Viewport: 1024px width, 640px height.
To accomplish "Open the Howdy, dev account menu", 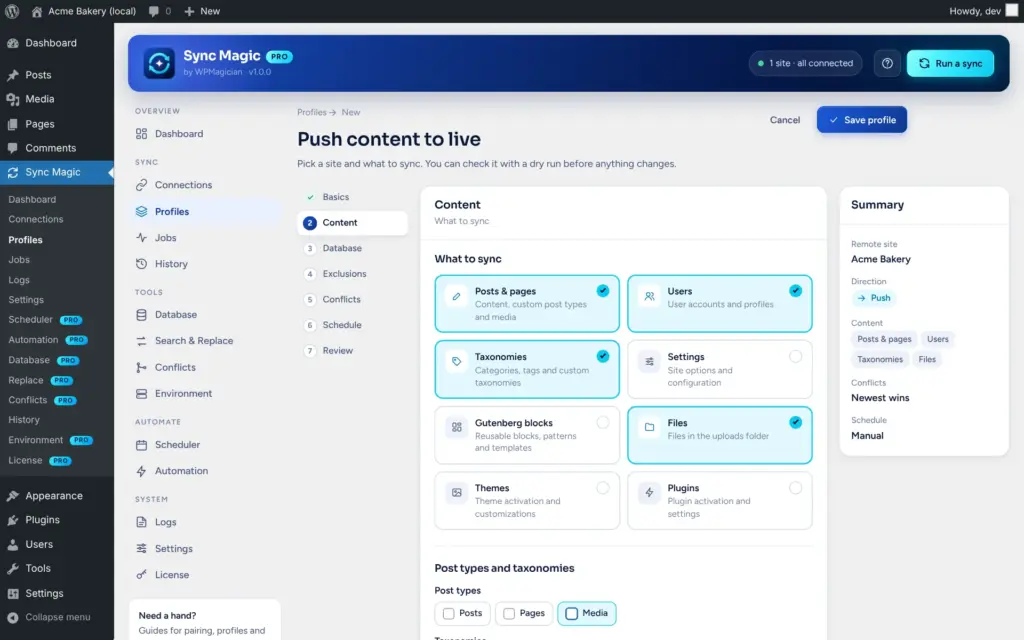I will [x=983, y=11].
